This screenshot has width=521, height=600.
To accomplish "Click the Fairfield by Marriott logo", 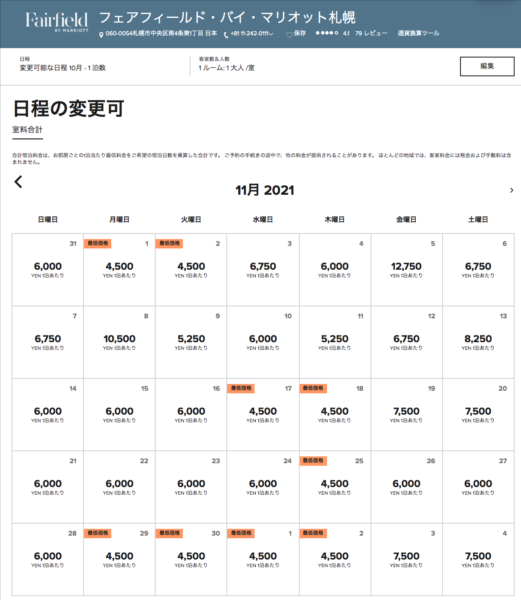I will (57, 21).
